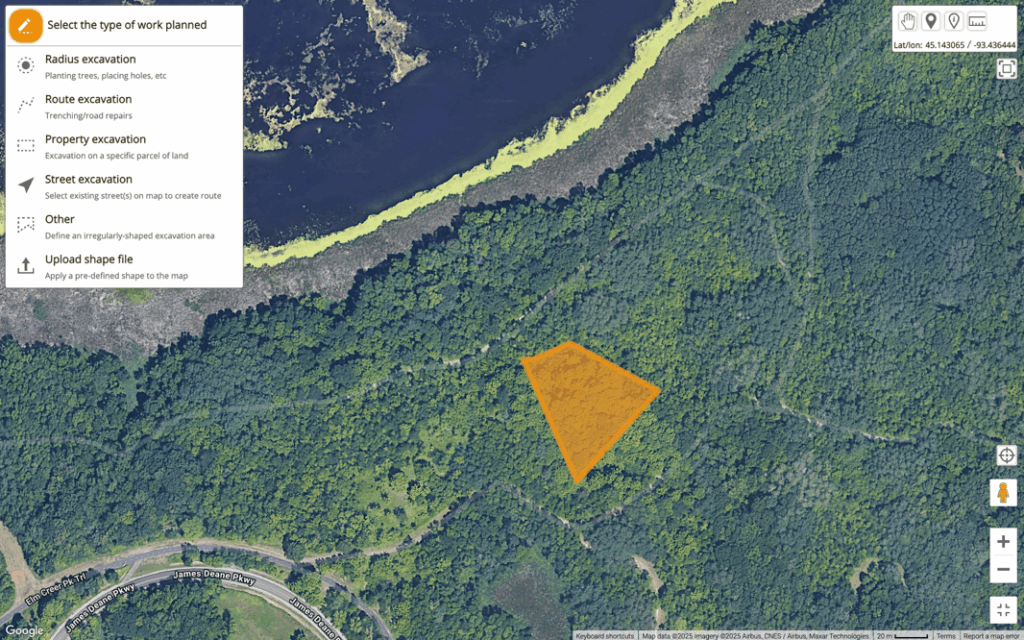The height and width of the screenshot is (640, 1024).
Task: Open the Terms link
Action: coord(946,635)
